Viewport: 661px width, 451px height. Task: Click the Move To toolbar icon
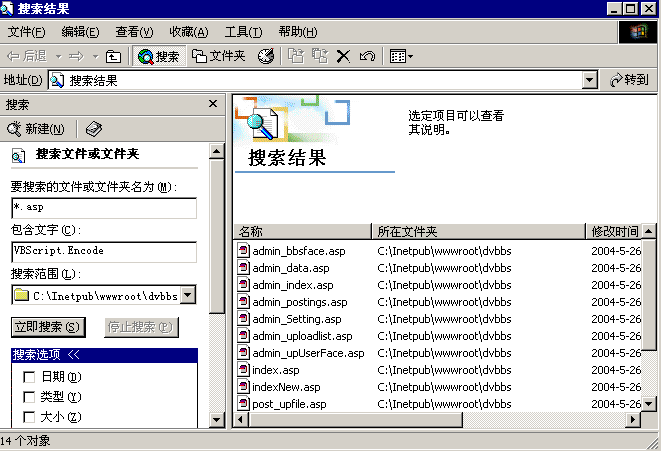click(x=296, y=56)
